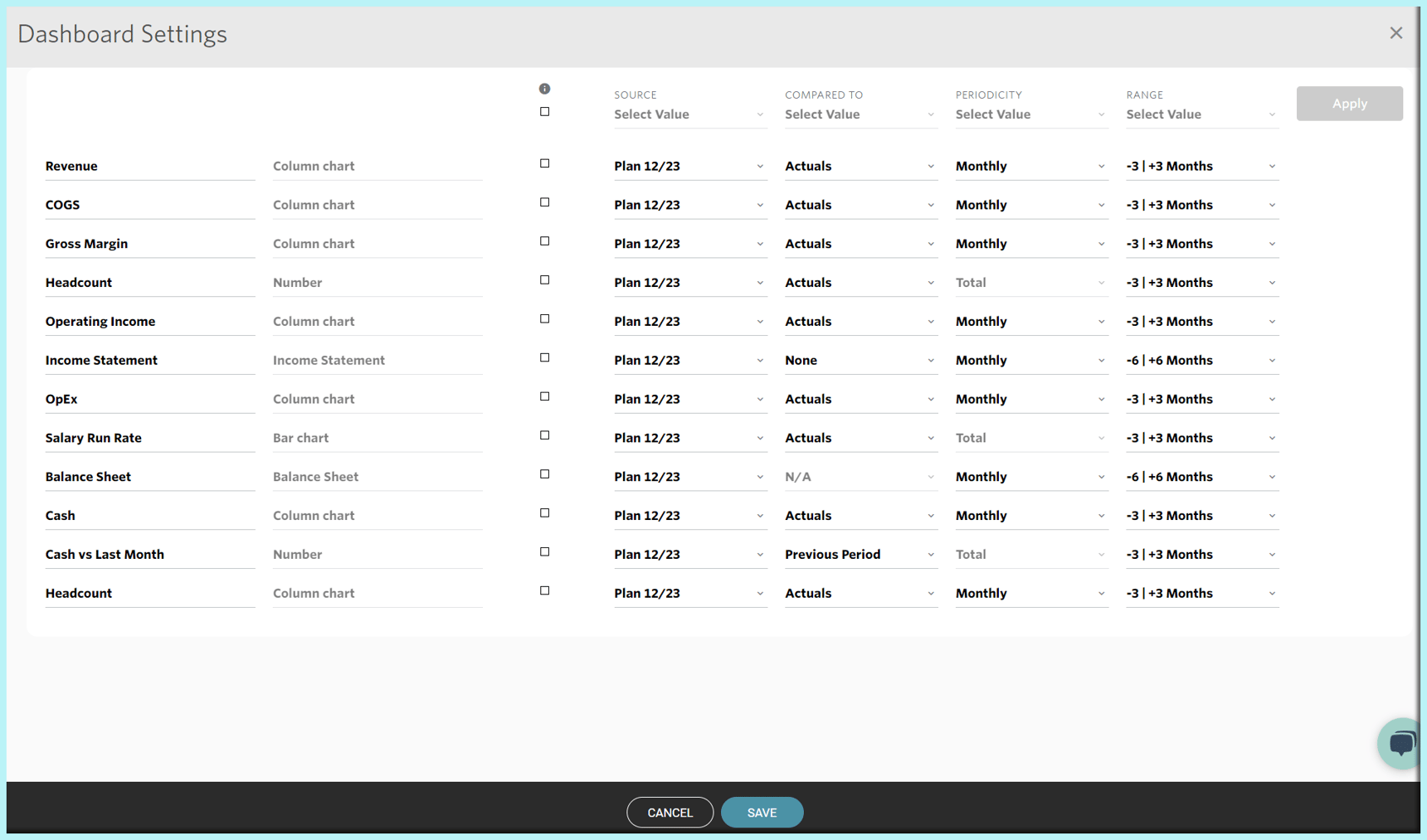Open the header Source Select Value dropdown

(689, 114)
